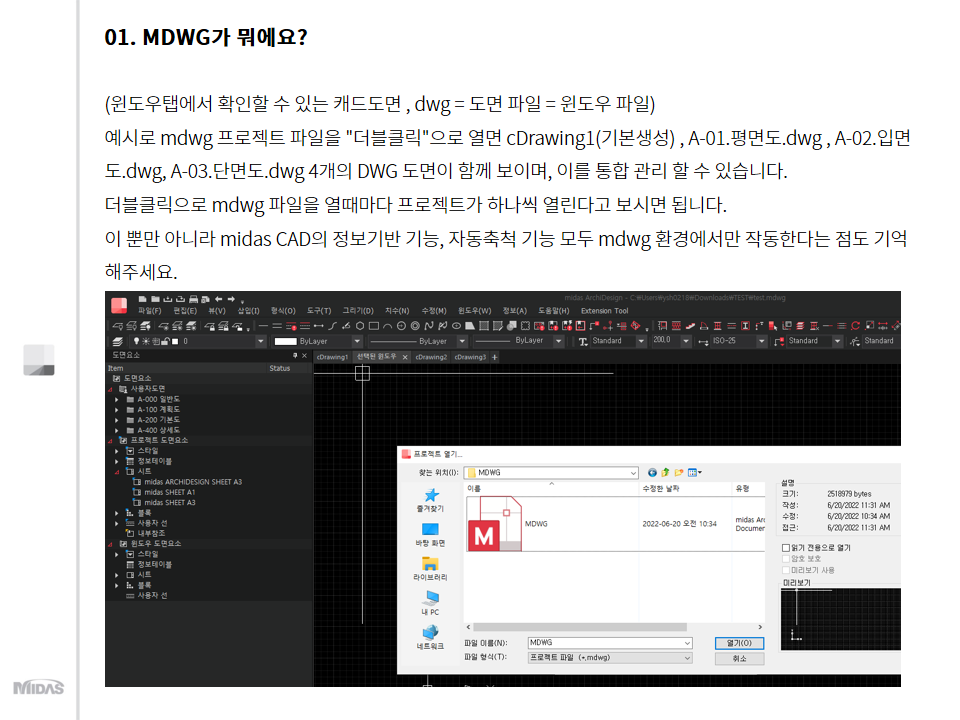Open the 그리기(D) menu
Image resolution: width=960 pixels, height=720 pixels.
[358, 311]
